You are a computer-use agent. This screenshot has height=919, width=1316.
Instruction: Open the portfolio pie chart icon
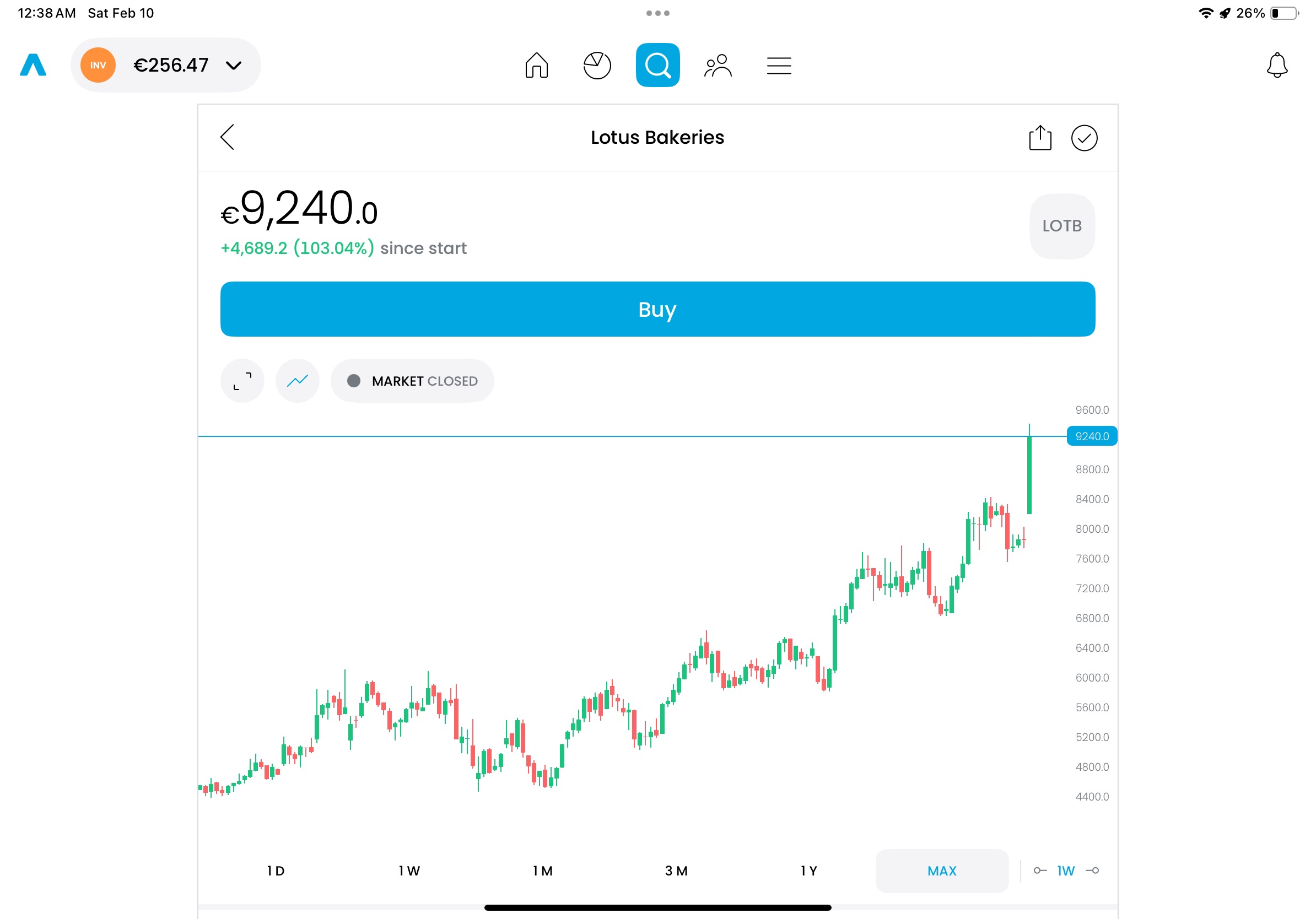coord(597,66)
